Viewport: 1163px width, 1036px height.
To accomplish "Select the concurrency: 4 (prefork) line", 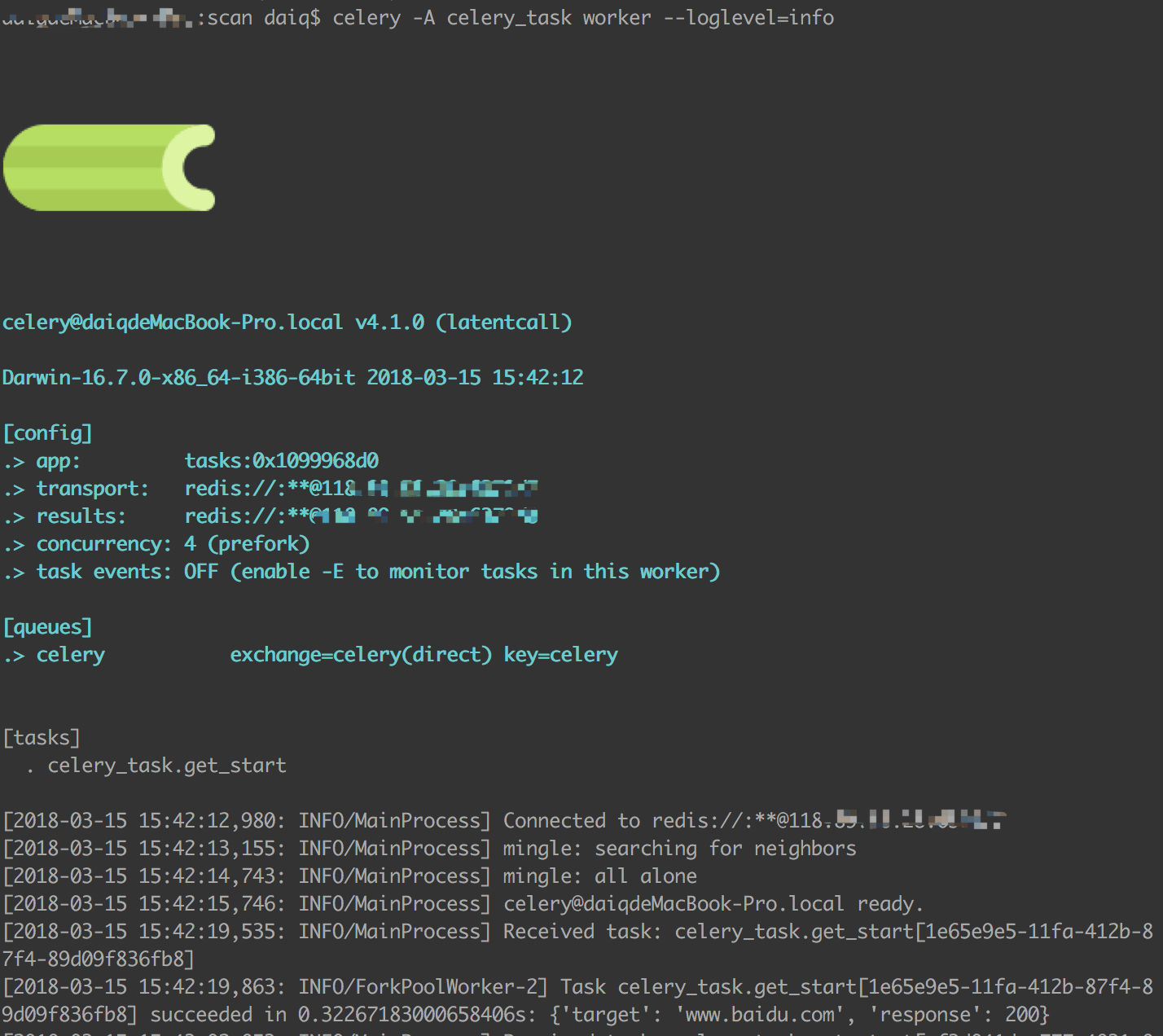I will point(155,543).
